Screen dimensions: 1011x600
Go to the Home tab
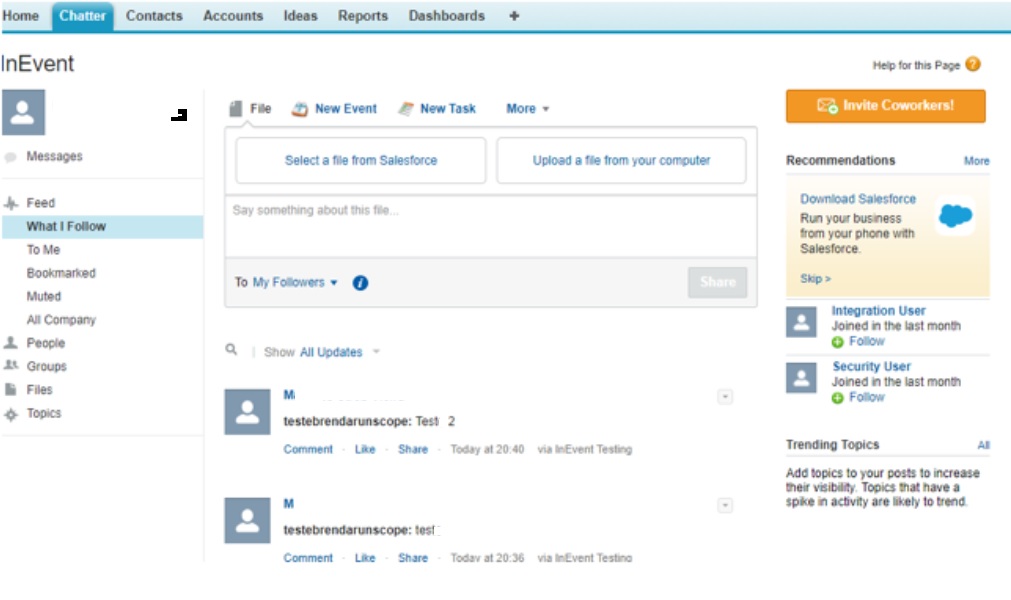(x=21, y=16)
